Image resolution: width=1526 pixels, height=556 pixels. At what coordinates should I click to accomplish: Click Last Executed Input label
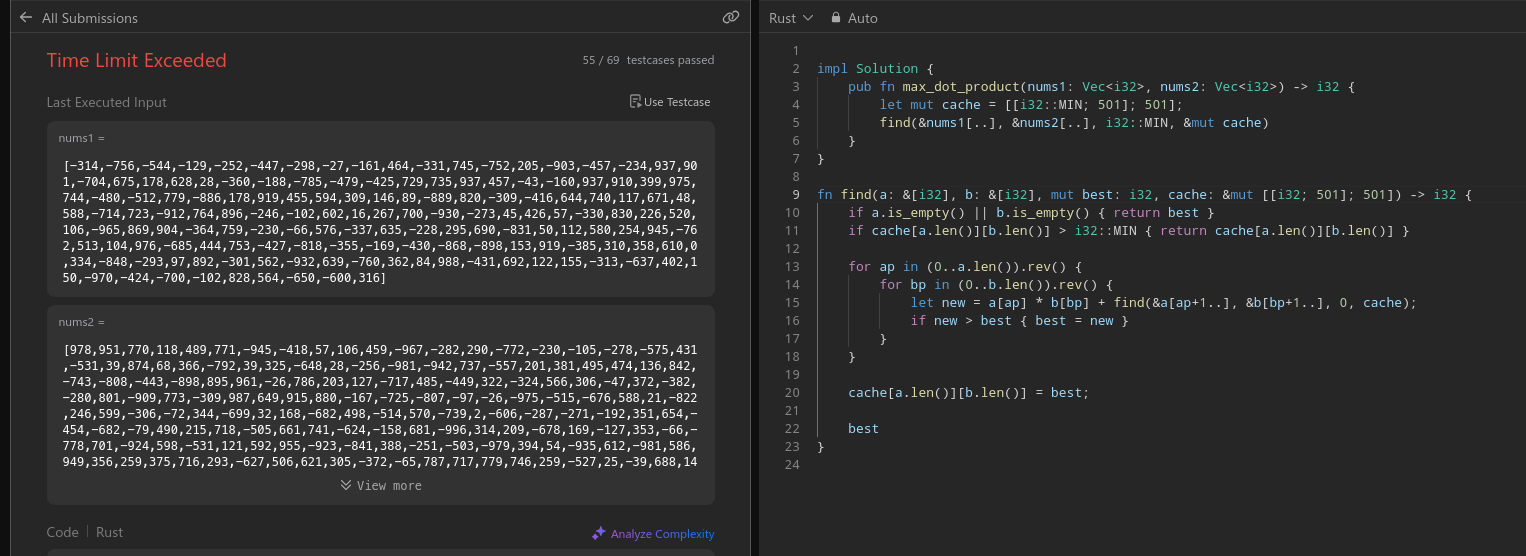[x=107, y=102]
